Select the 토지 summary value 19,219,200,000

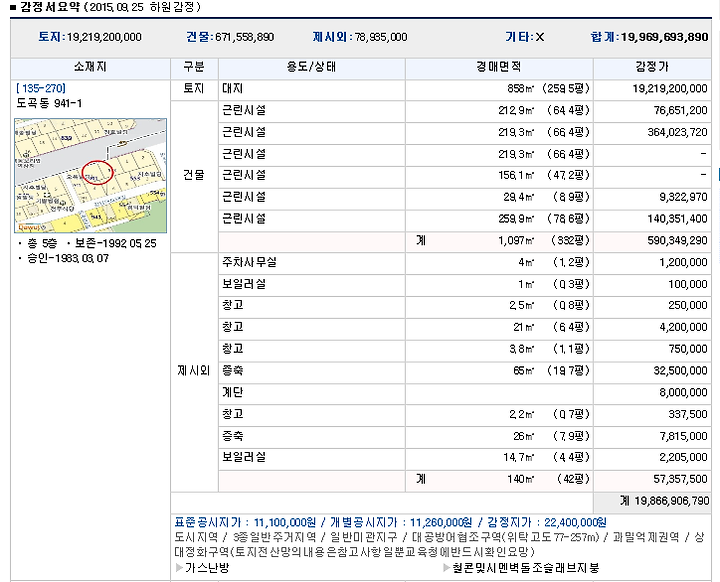[x=104, y=37]
